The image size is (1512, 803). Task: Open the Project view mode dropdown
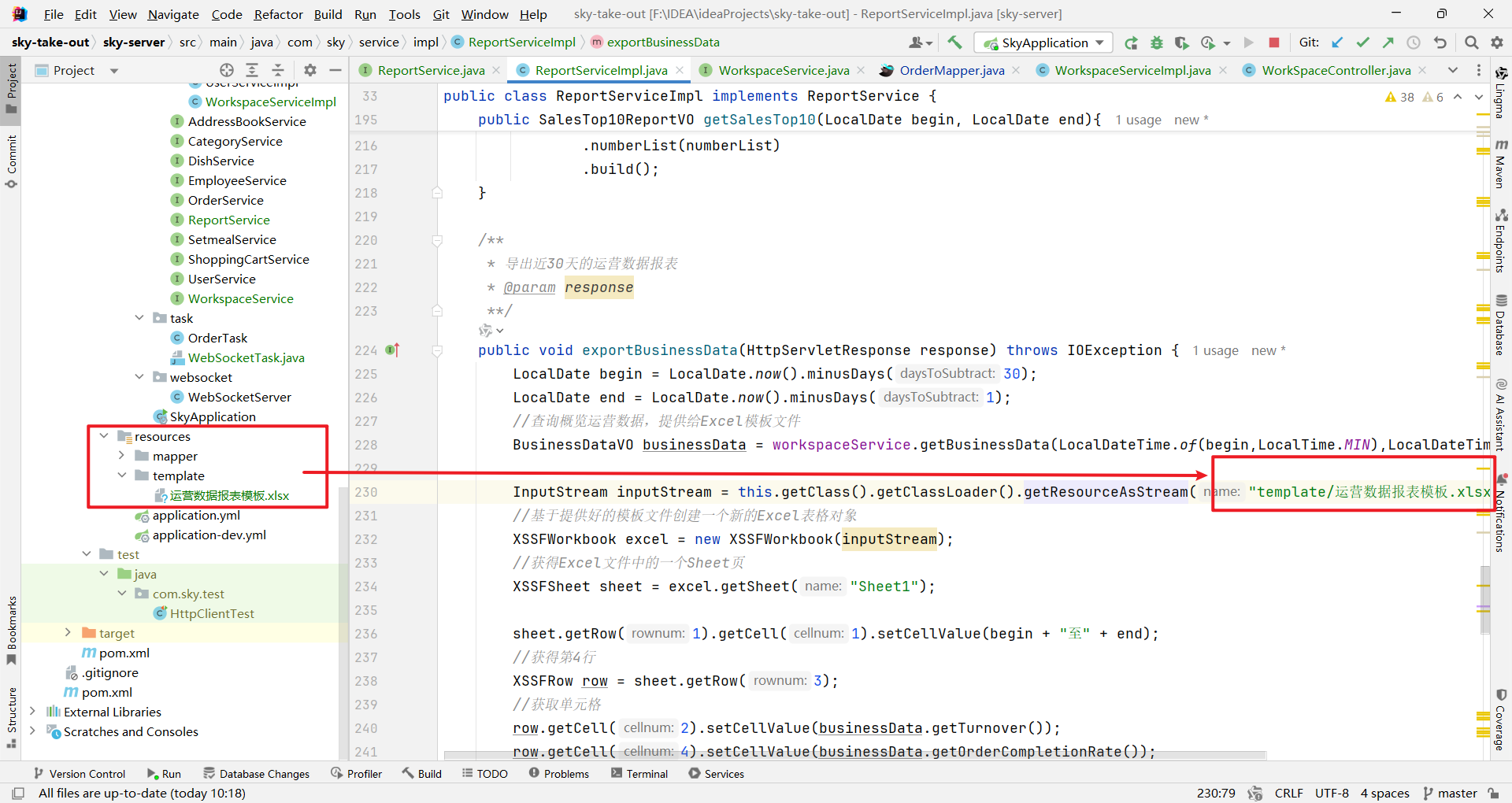coord(114,71)
